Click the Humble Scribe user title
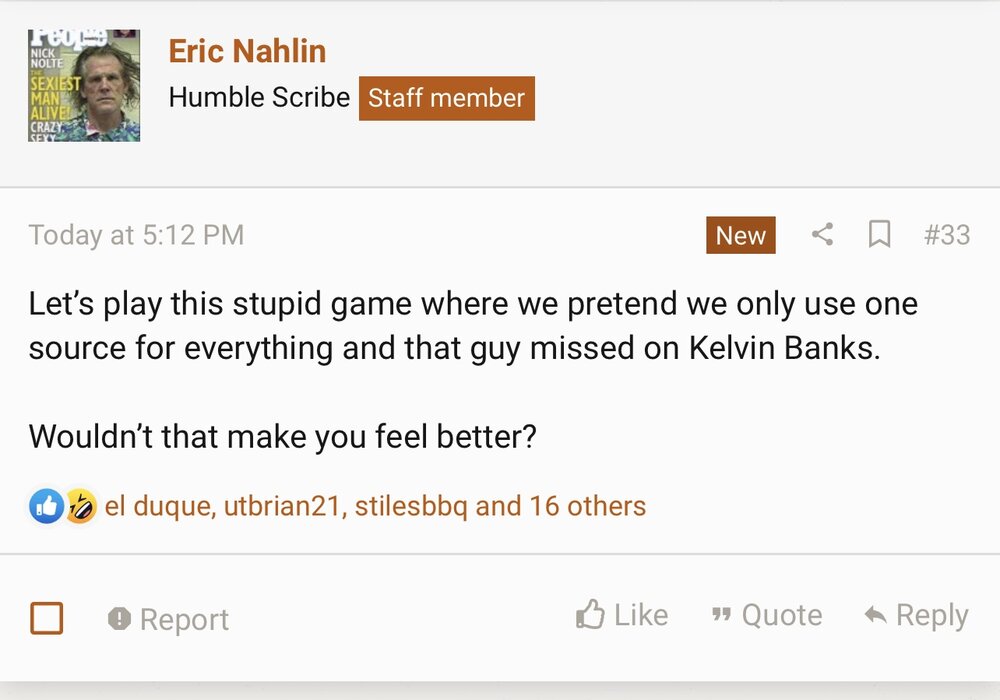1000x700 pixels. tap(259, 98)
